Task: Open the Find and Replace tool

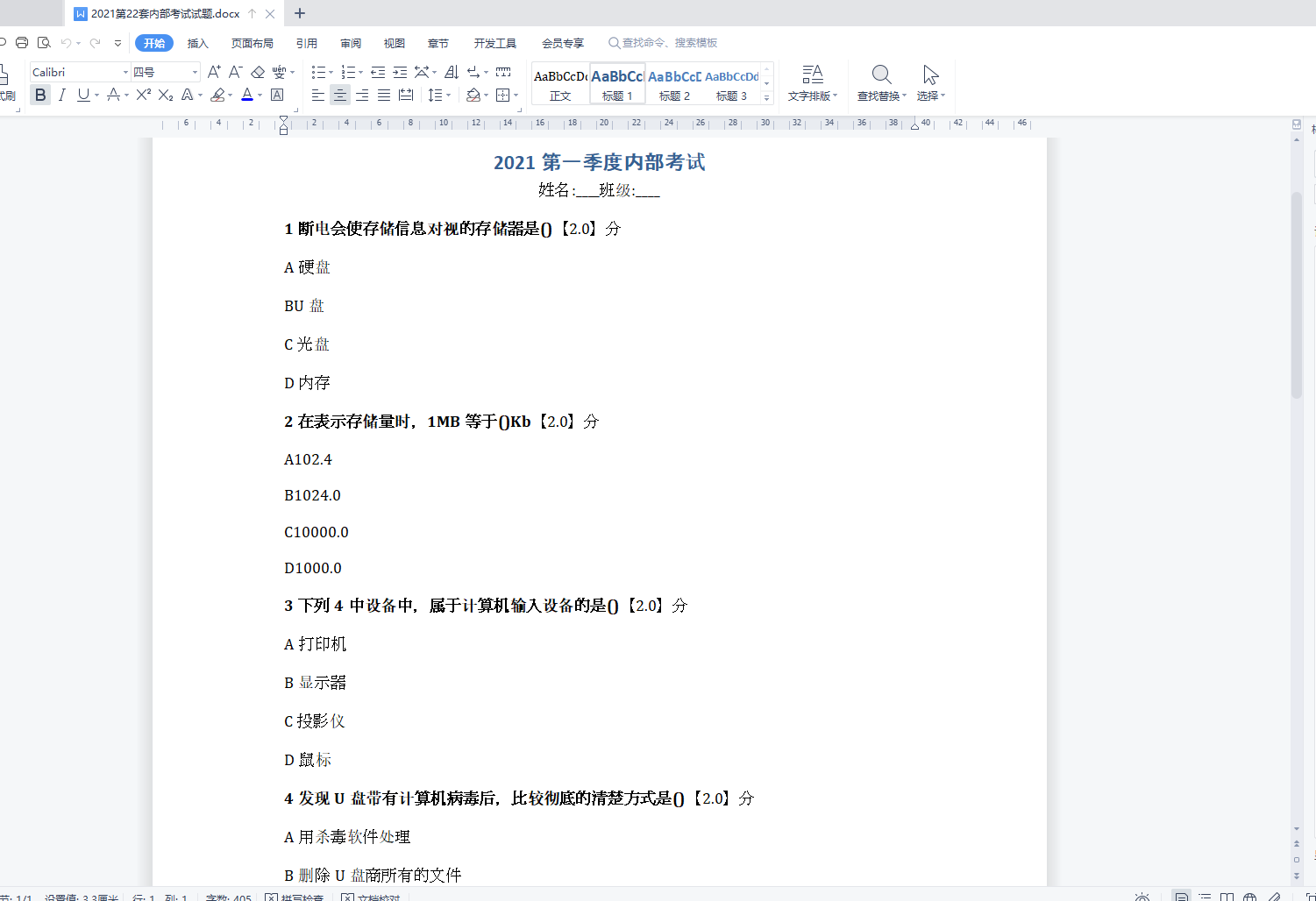Action: click(879, 83)
